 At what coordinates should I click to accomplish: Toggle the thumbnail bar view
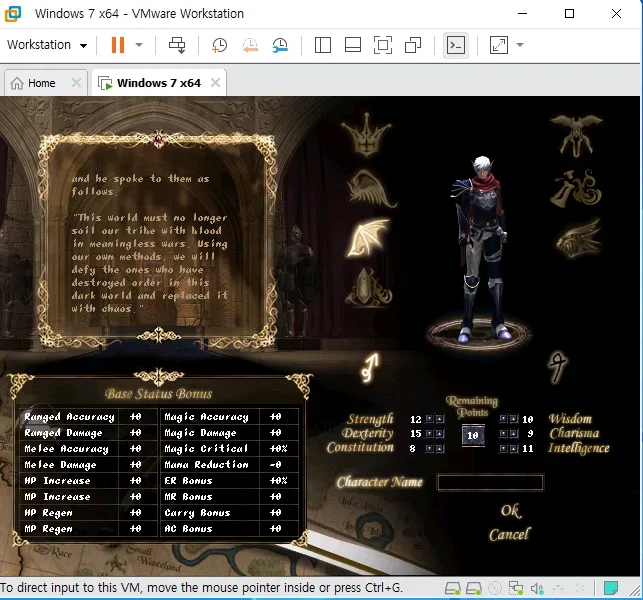tap(353, 45)
